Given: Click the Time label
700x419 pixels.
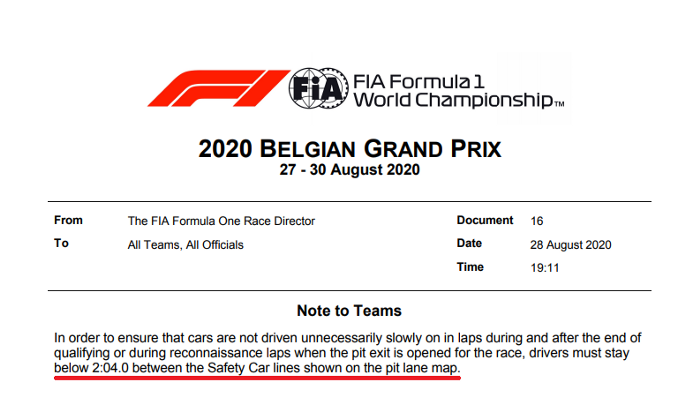Looking at the screenshot, I should pos(471,267).
